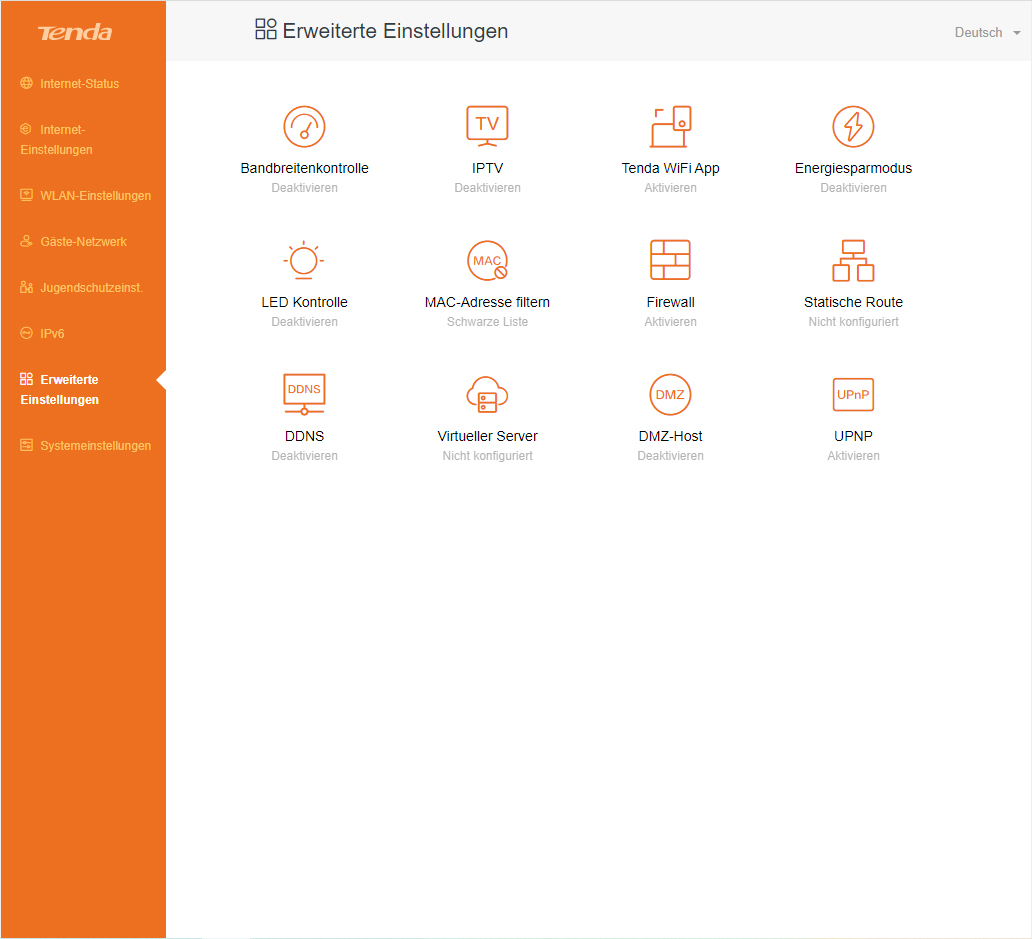Click the Tenda logo
This screenshot has width=1032, height=939.
point(75,33)
